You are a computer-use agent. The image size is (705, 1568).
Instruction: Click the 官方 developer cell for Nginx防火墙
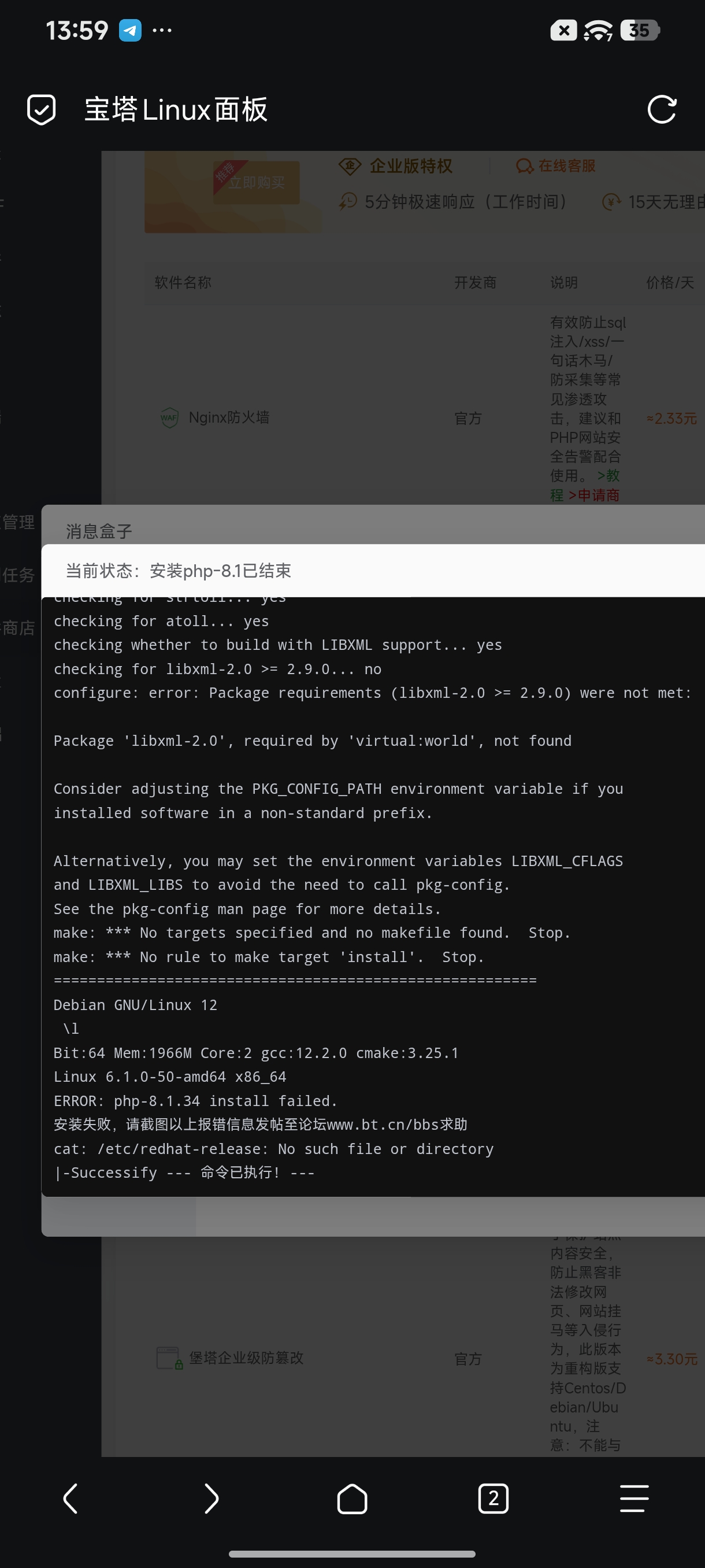tap(467, 418)
